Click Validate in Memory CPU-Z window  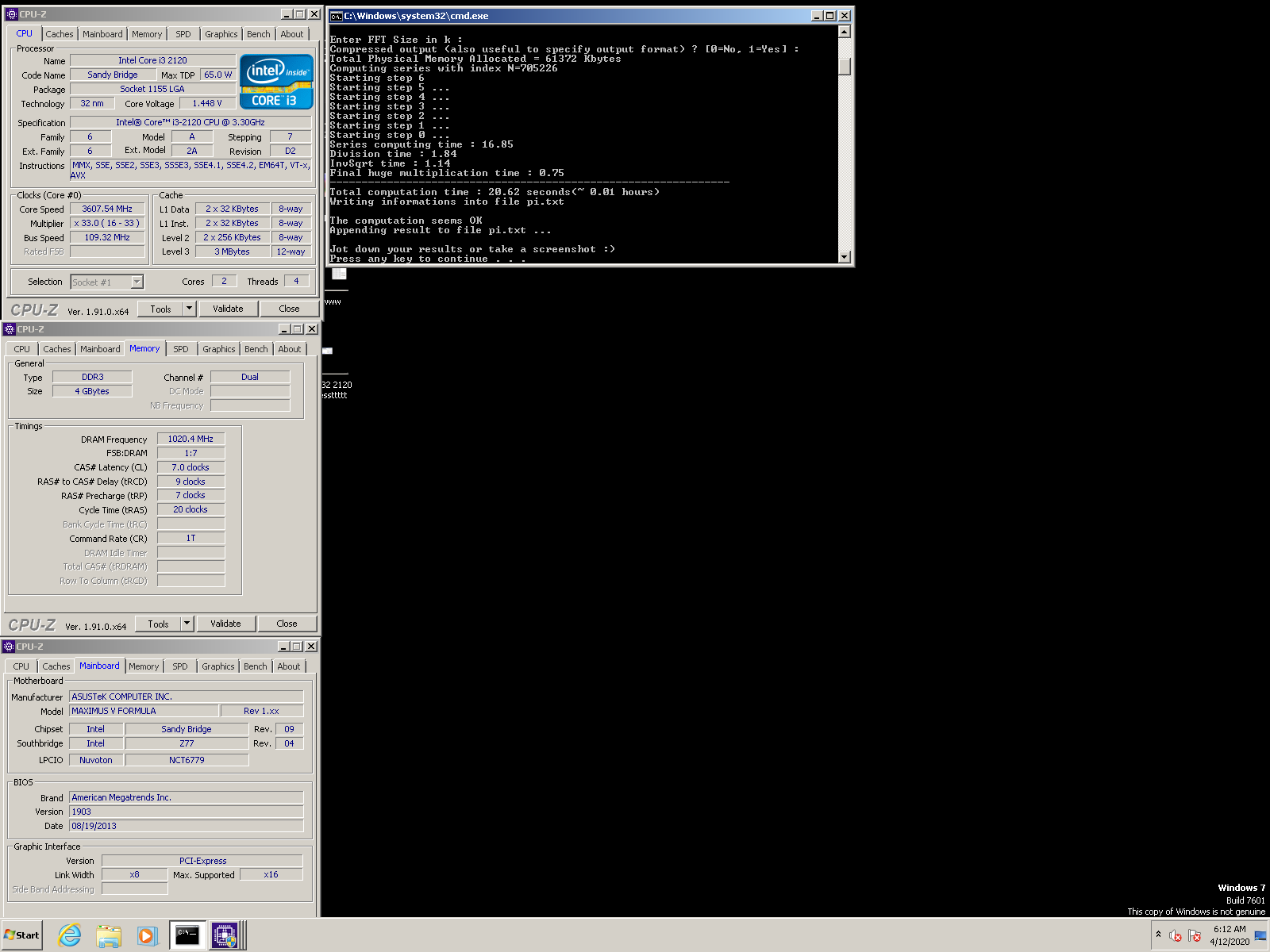[x=225, y=624]
